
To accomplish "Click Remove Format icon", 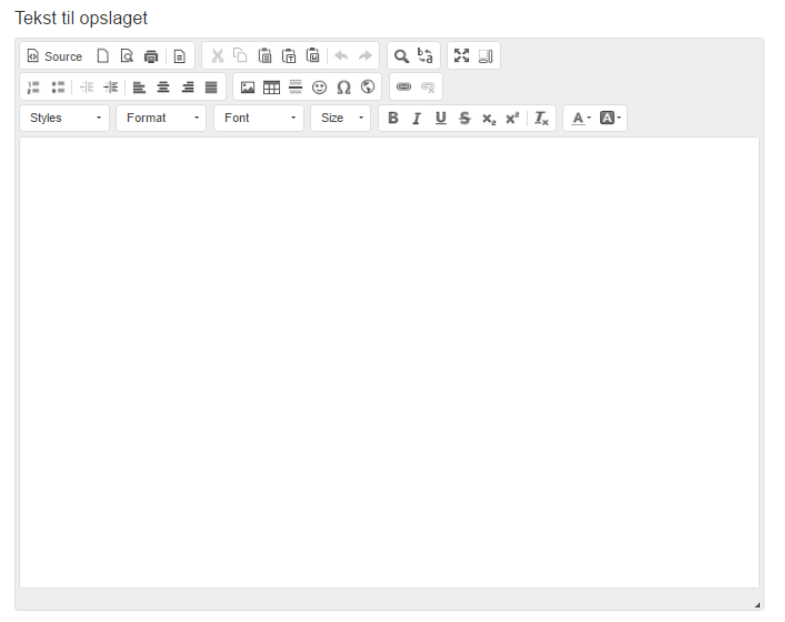I will pos(542,118).
